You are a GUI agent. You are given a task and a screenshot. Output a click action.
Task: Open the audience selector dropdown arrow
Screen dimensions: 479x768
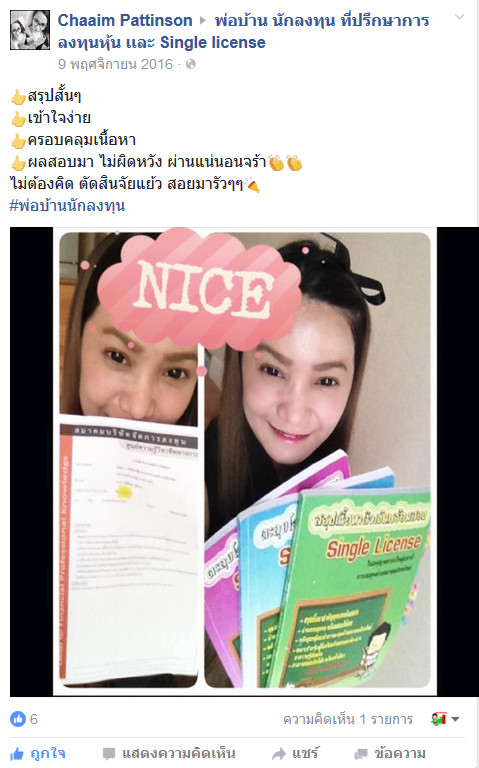tap(455, 720)
